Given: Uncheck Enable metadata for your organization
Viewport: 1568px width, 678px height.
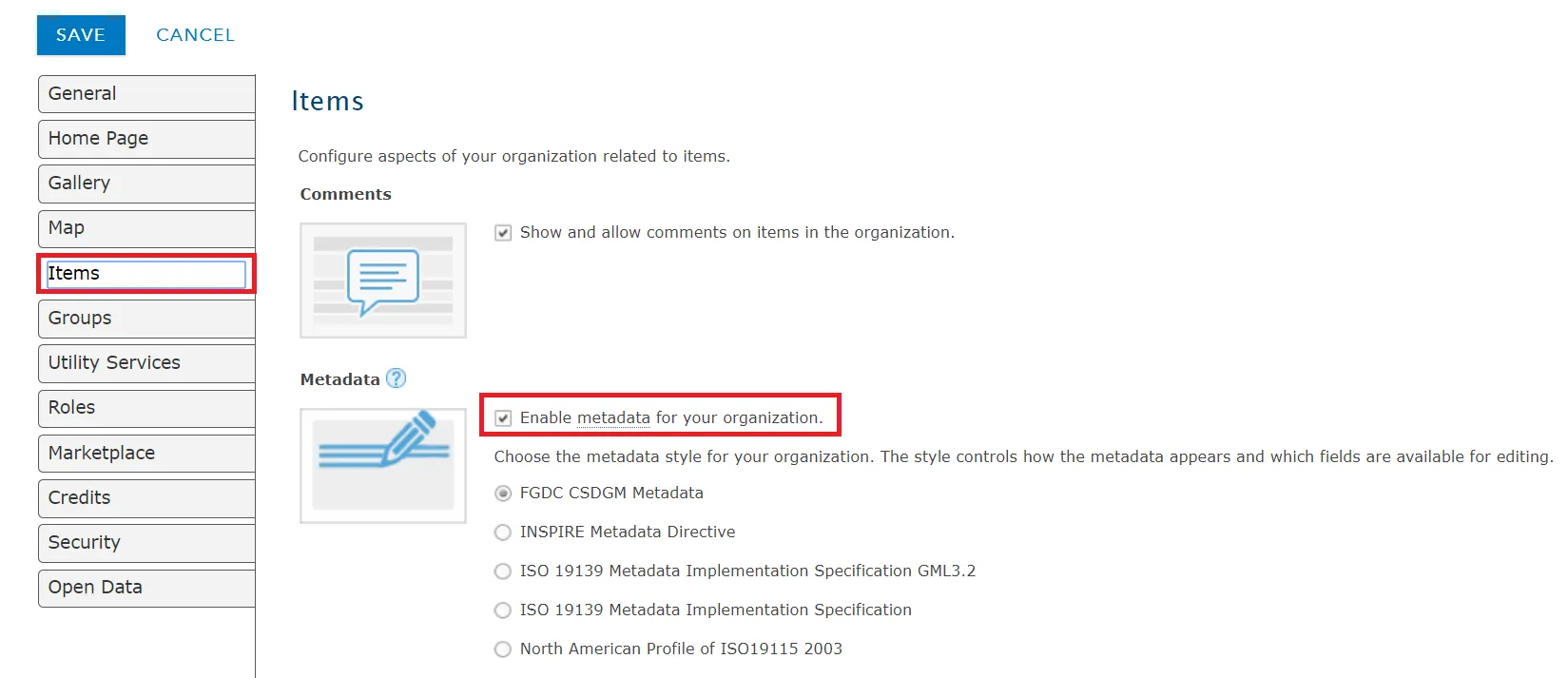Looking at the screenshot, I should 503,418.
